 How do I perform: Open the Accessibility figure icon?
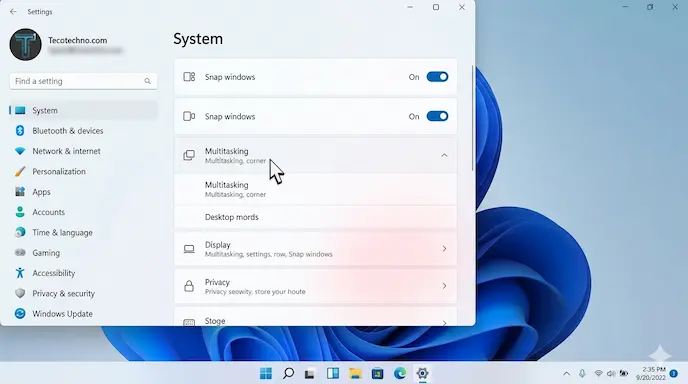[x=20, y=273]
